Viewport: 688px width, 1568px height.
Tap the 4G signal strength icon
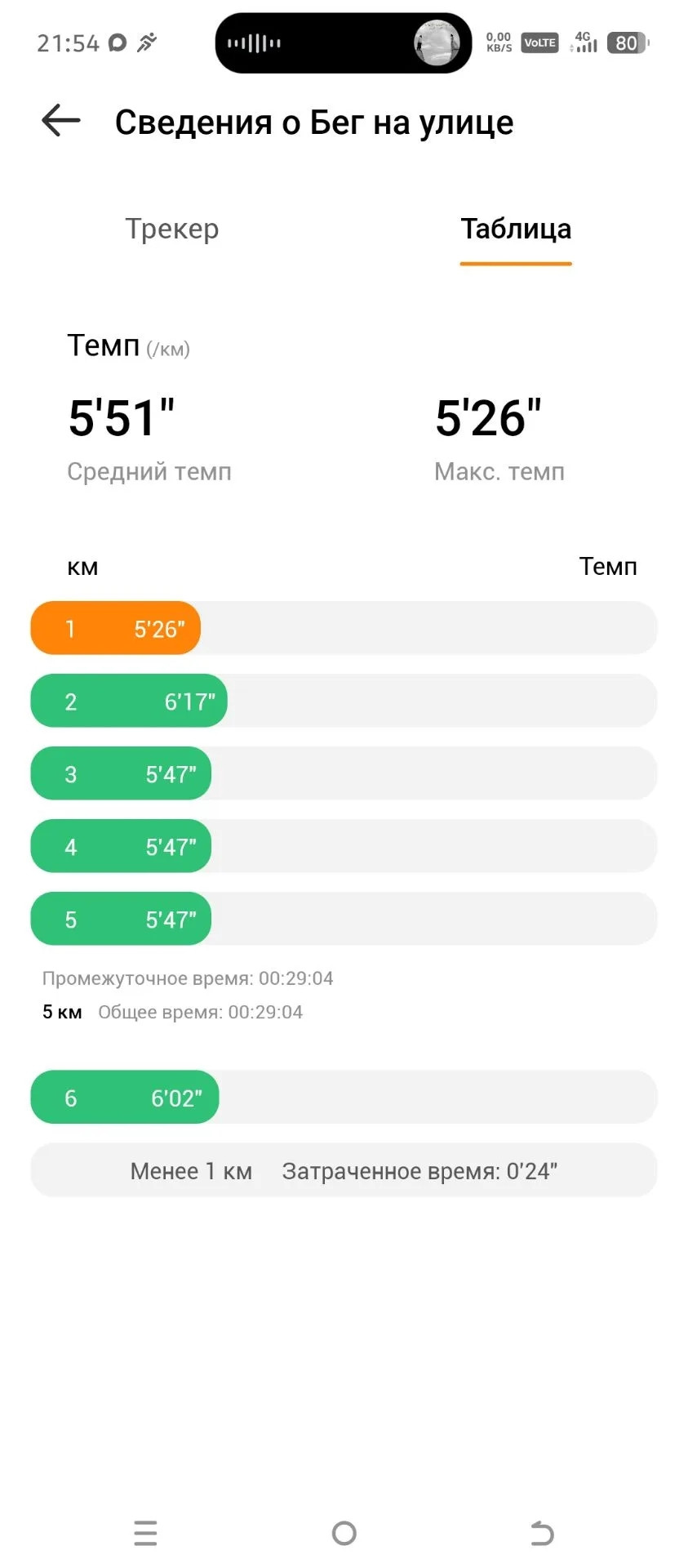[x=584, y=42]
